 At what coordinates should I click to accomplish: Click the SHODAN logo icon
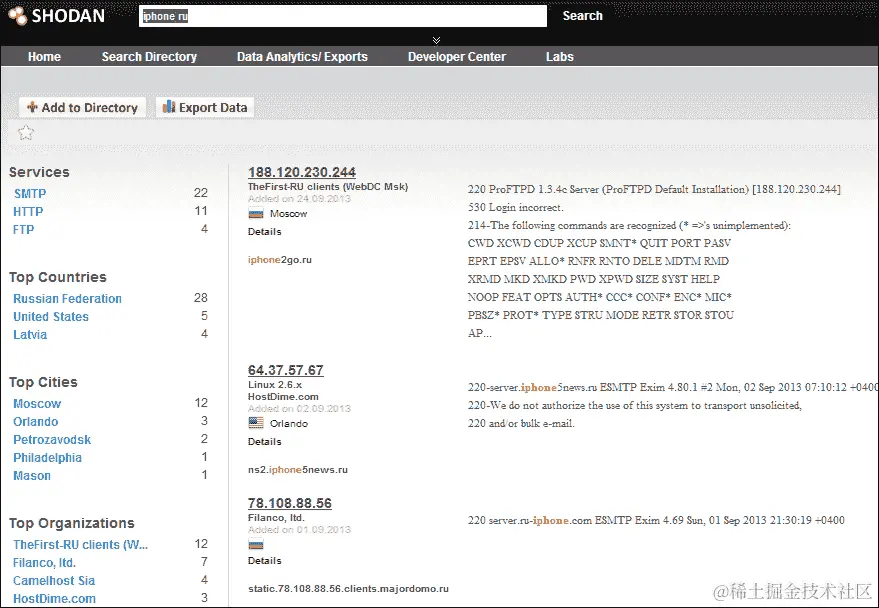tap(17, 16)
